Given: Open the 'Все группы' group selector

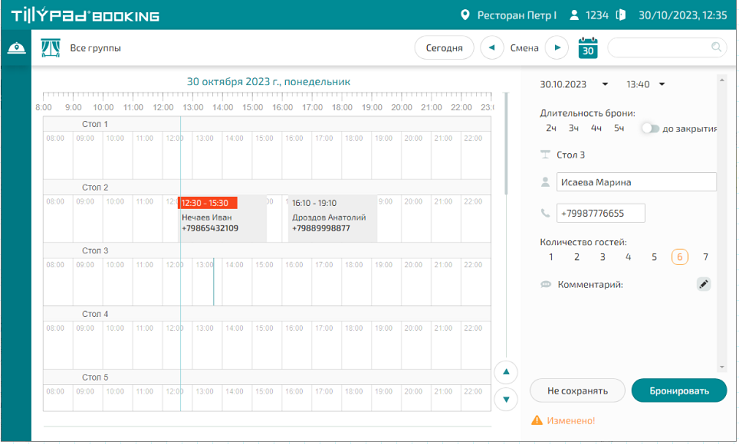Looking at the screenshot, I should (x=96, y=47).
